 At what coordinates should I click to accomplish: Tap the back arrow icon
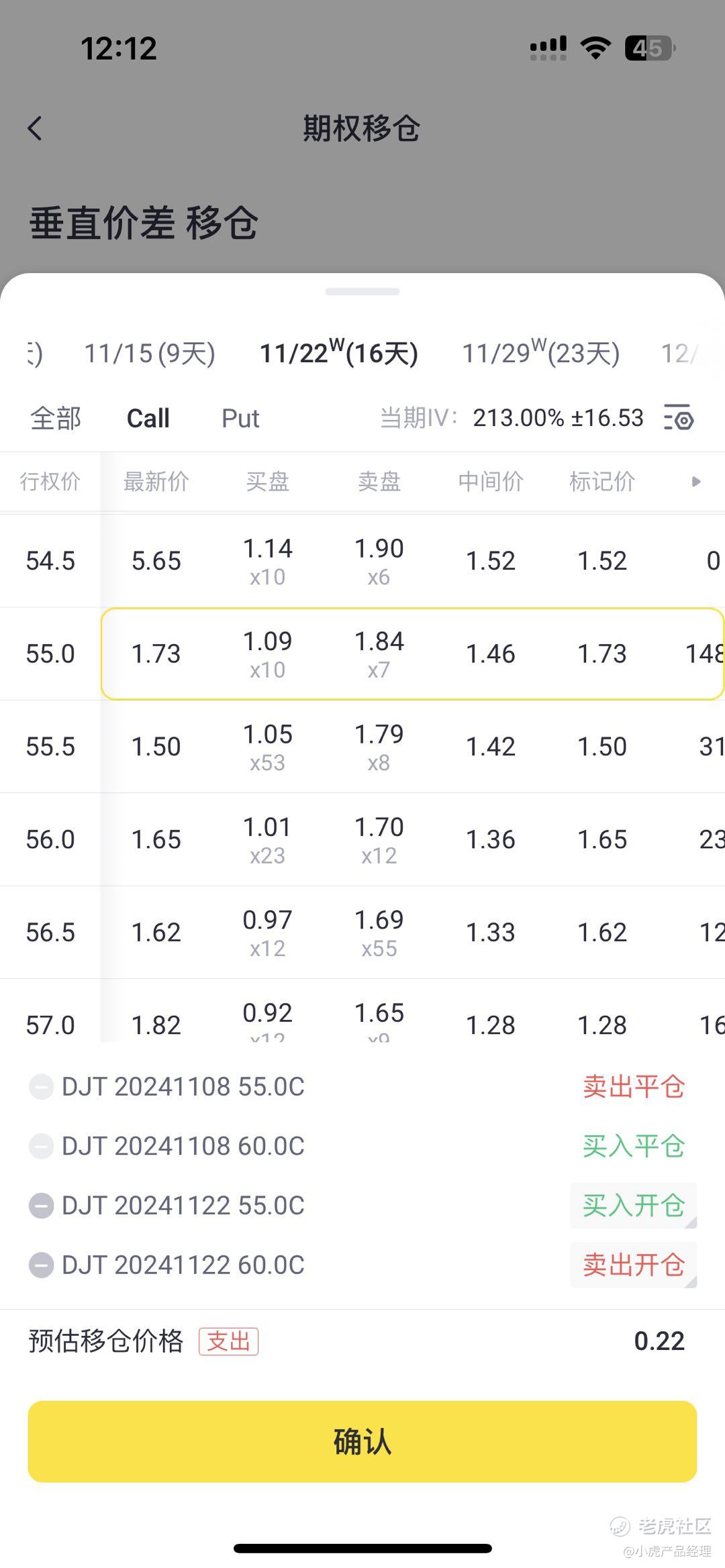[x=35, y=128]
